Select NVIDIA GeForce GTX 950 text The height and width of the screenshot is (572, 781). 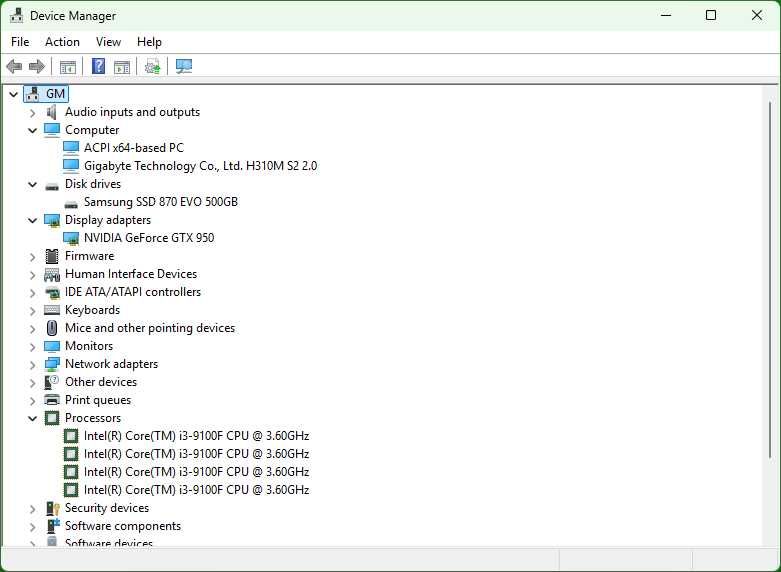149,238
